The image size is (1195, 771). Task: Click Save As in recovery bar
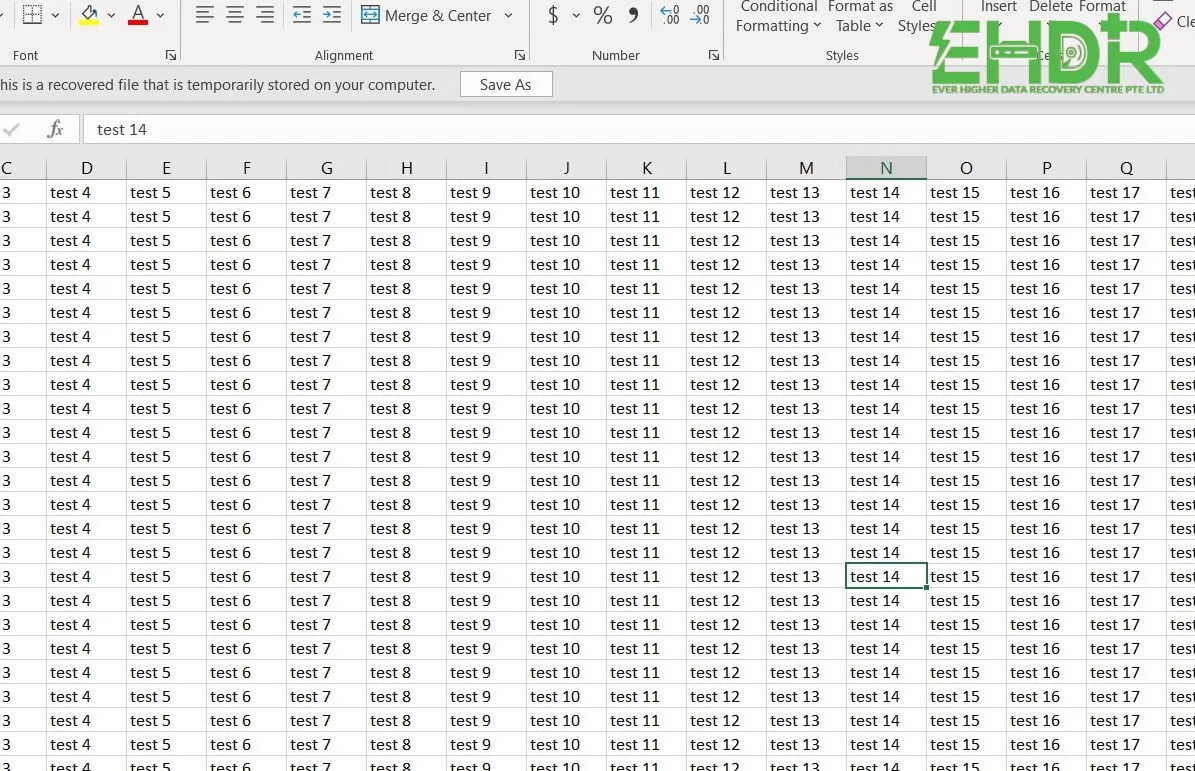506,85
